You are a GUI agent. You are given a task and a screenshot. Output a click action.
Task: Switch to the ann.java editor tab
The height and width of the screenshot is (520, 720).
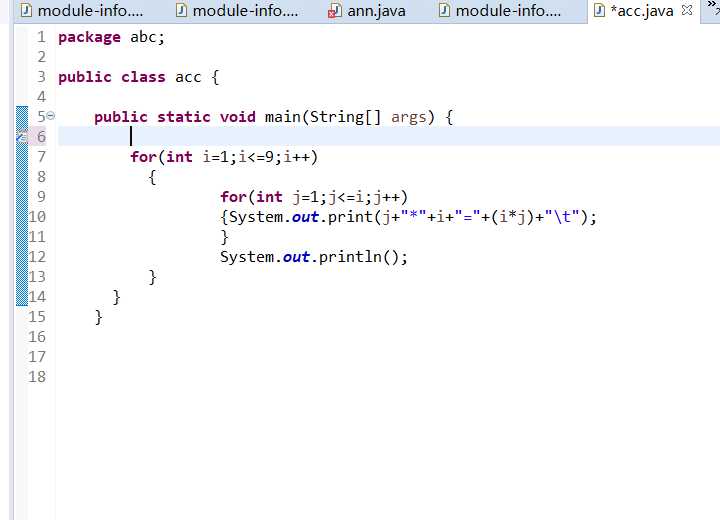click(x=367, y=11)
